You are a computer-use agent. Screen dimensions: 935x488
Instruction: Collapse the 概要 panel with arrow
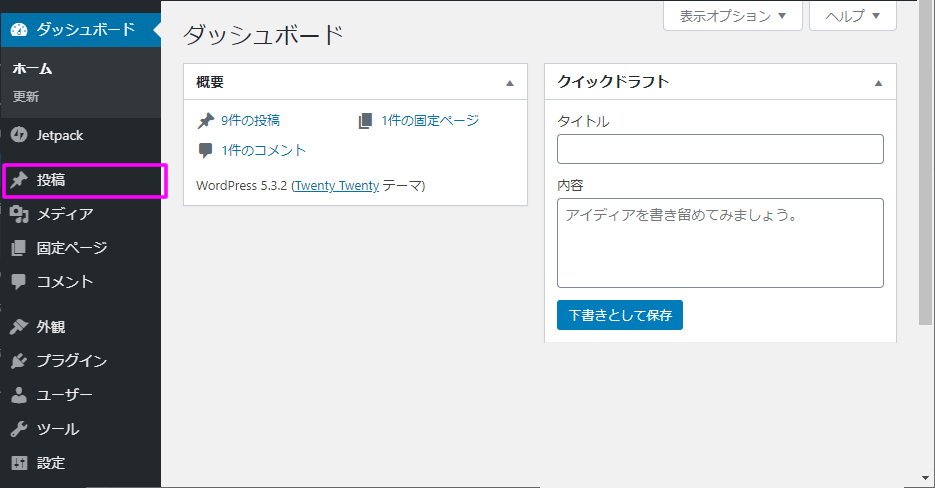(x=509, y=83)
